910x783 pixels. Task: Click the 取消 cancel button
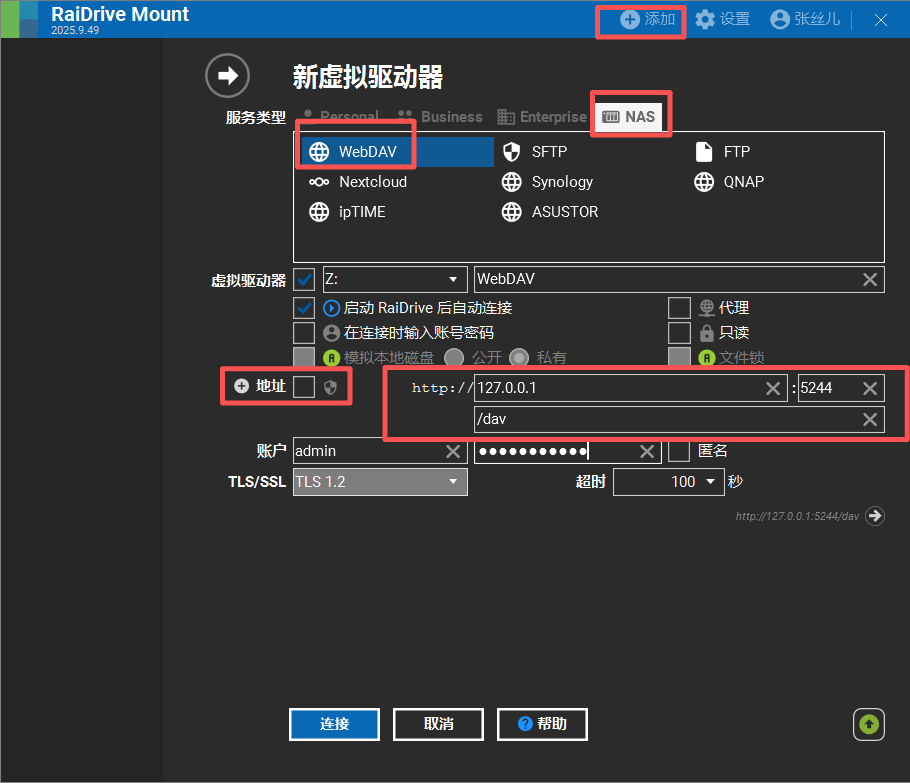pos(438,724)
